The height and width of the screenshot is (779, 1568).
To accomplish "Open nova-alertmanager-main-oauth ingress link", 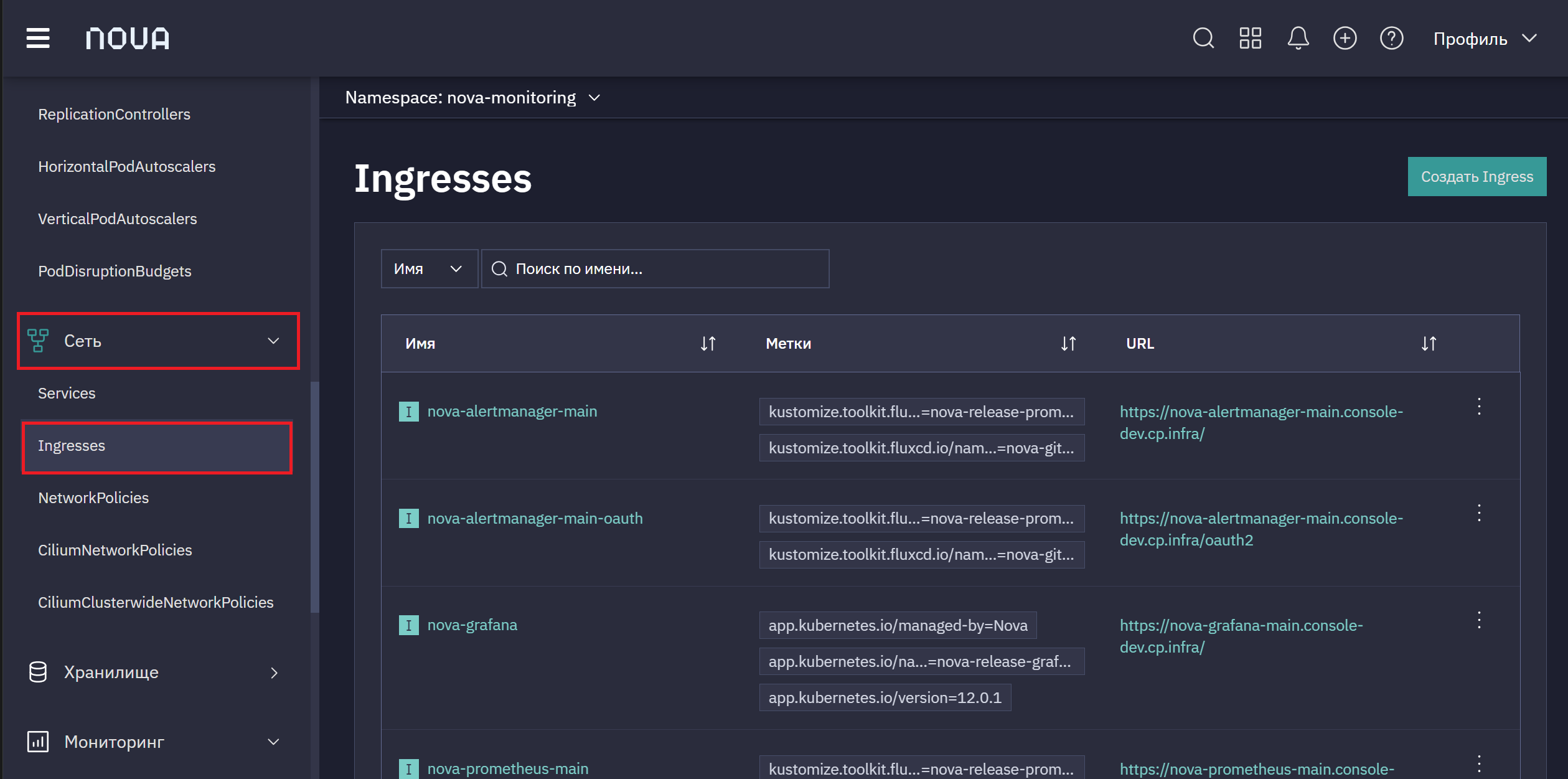I will point(535,518).
